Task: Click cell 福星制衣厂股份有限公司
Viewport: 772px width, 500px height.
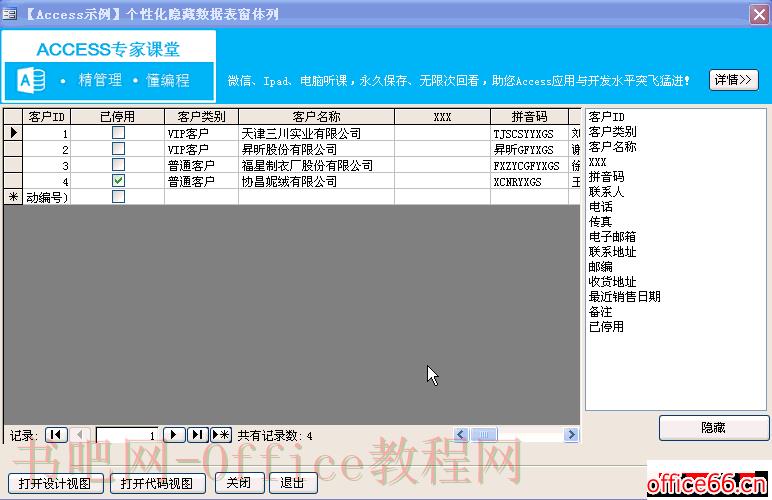Action: (x=317, y=165)
